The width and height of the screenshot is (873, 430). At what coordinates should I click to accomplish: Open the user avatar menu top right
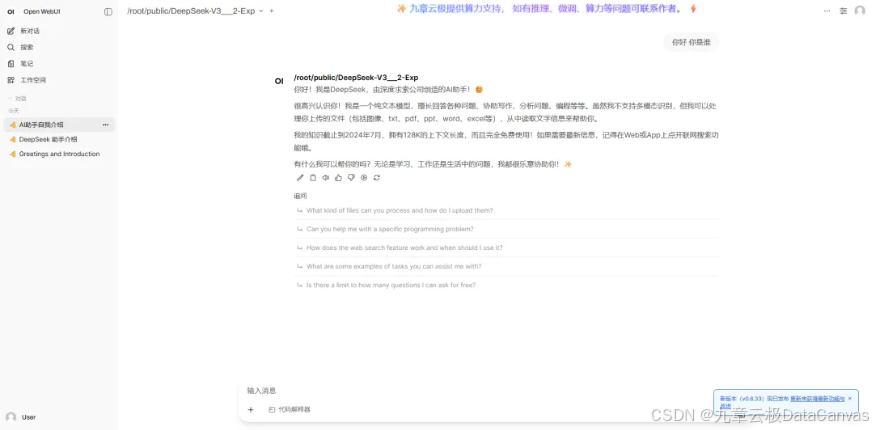point(860,11)
